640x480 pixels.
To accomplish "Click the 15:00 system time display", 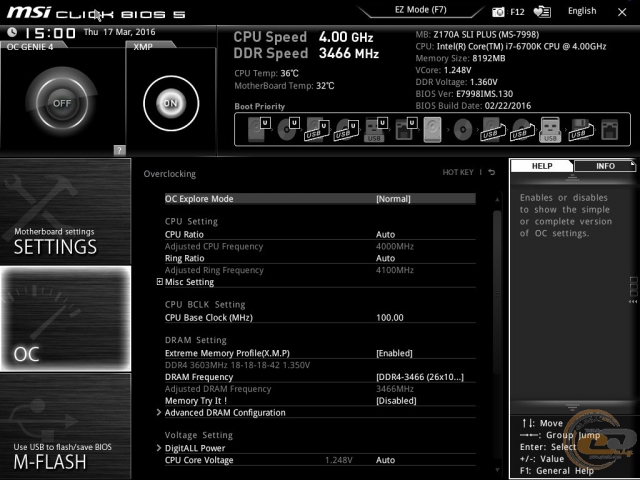I will [x=51, y=33].
